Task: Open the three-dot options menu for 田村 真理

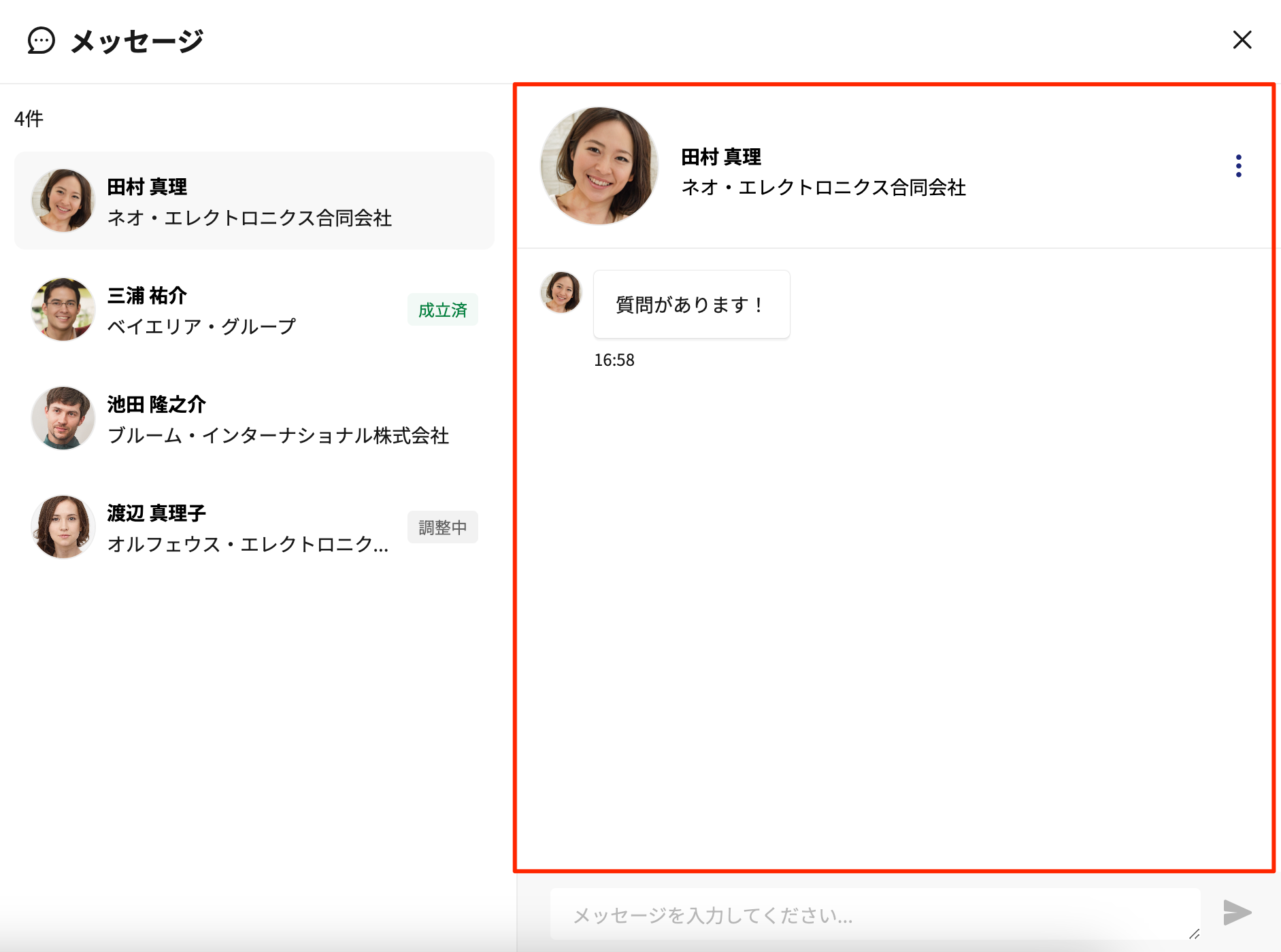Action: 1239,165
